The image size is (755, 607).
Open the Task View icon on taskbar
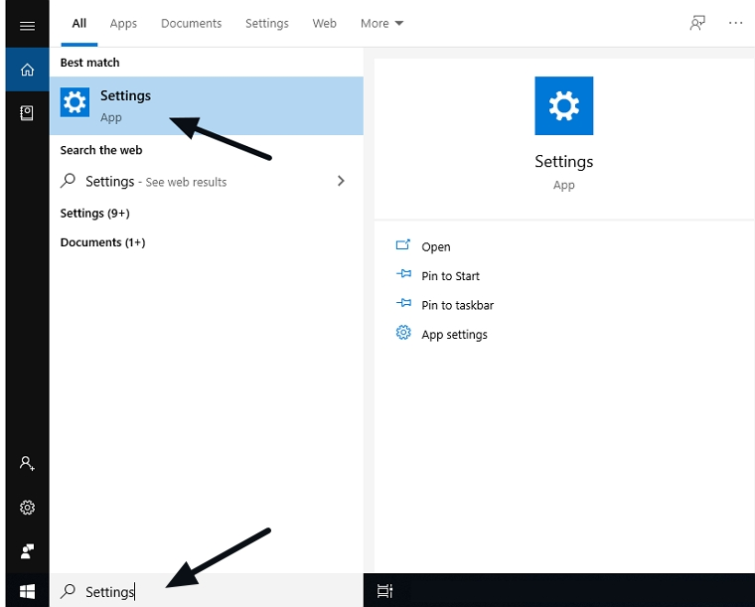pyautogui.click(x=385, y=591)
